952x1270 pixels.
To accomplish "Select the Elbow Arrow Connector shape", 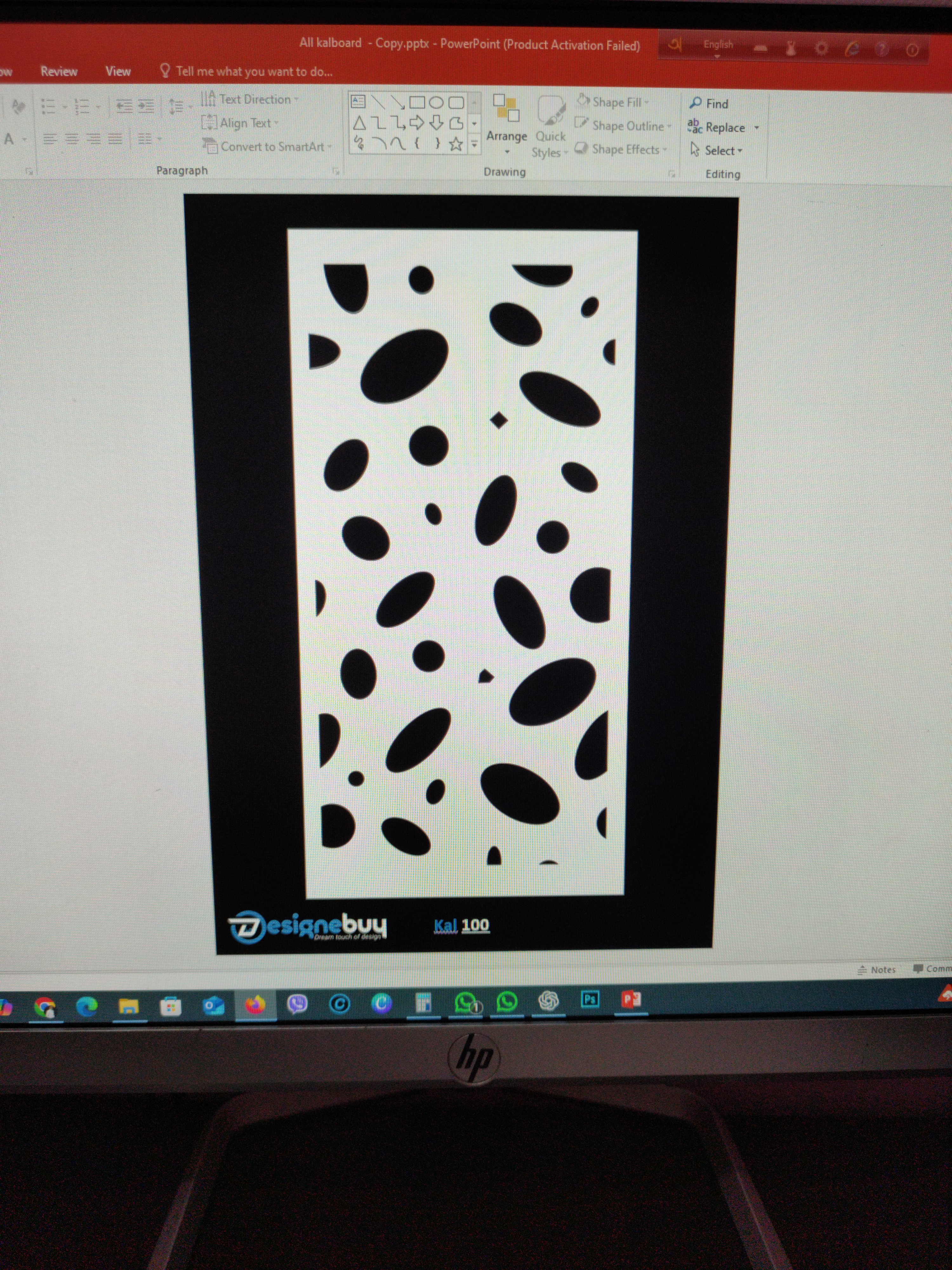I will click(398, 123).
